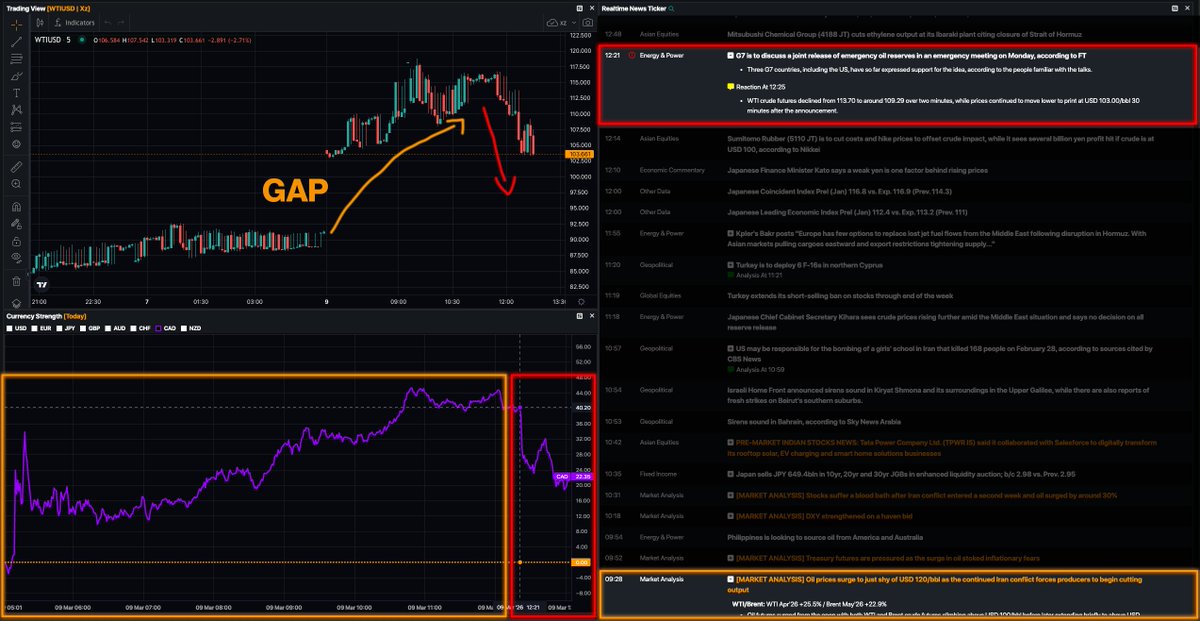This screenshot has width=1200, height=621.
Task: Select the ruler measure tool
Action: [16, 167]
